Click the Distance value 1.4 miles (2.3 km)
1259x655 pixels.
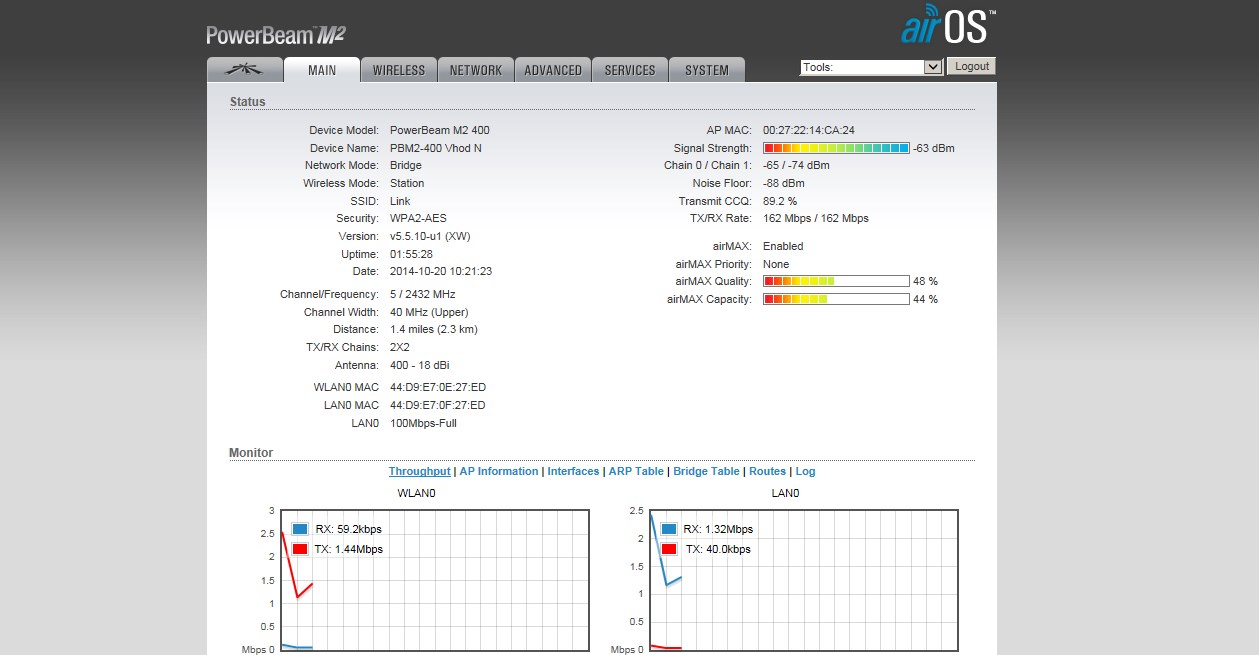(x=434, y=329)
